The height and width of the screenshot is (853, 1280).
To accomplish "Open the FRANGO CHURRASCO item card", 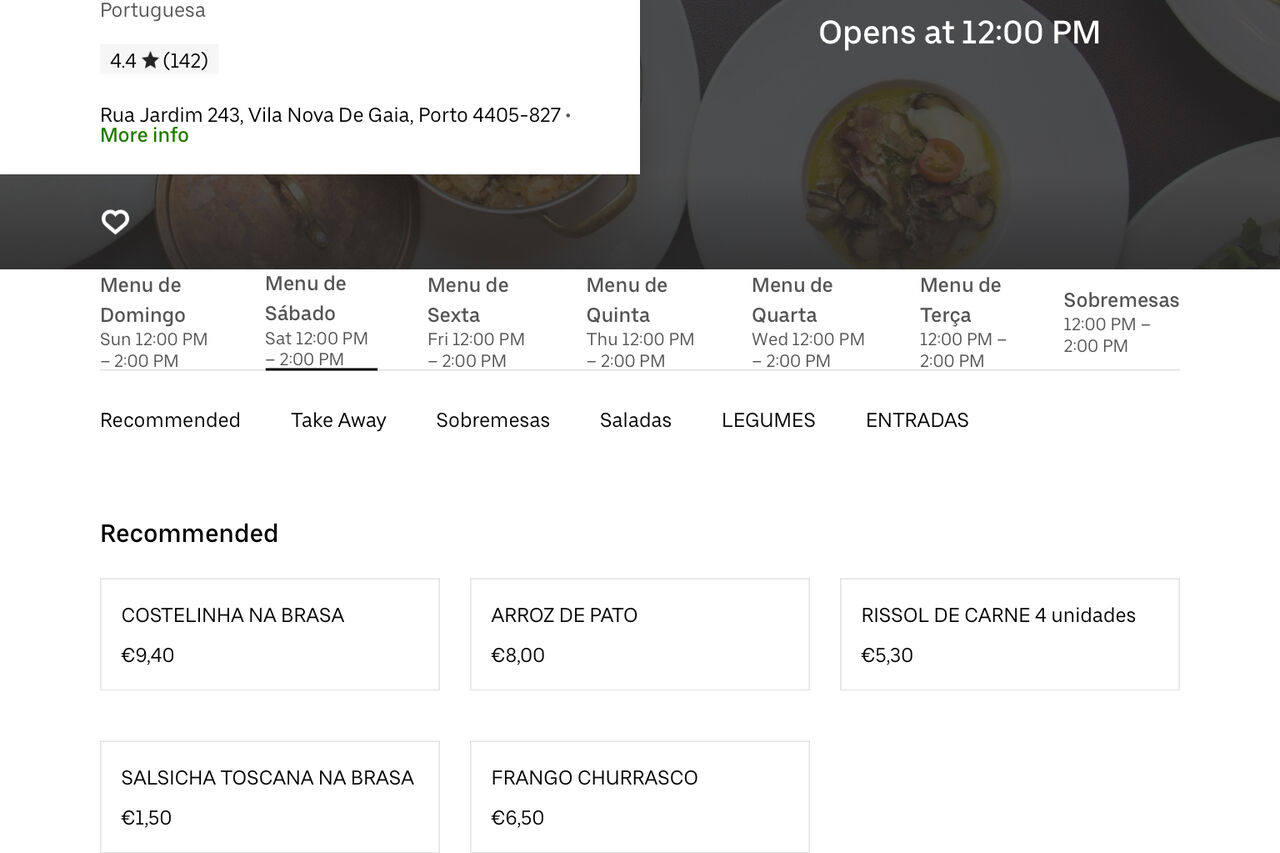I will (x=639, y=796).
